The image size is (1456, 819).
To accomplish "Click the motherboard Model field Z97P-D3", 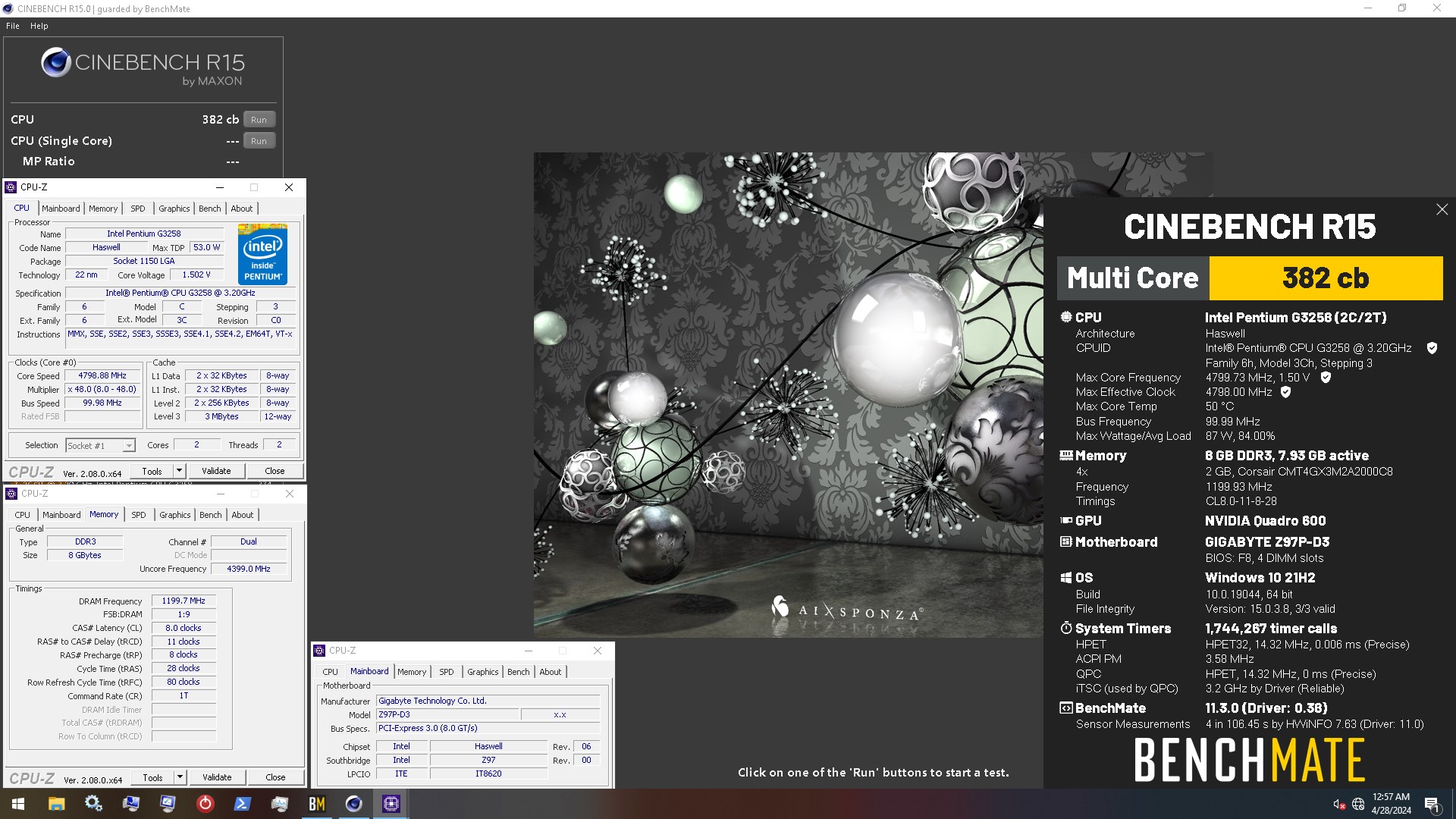I will tap(447, 714).
